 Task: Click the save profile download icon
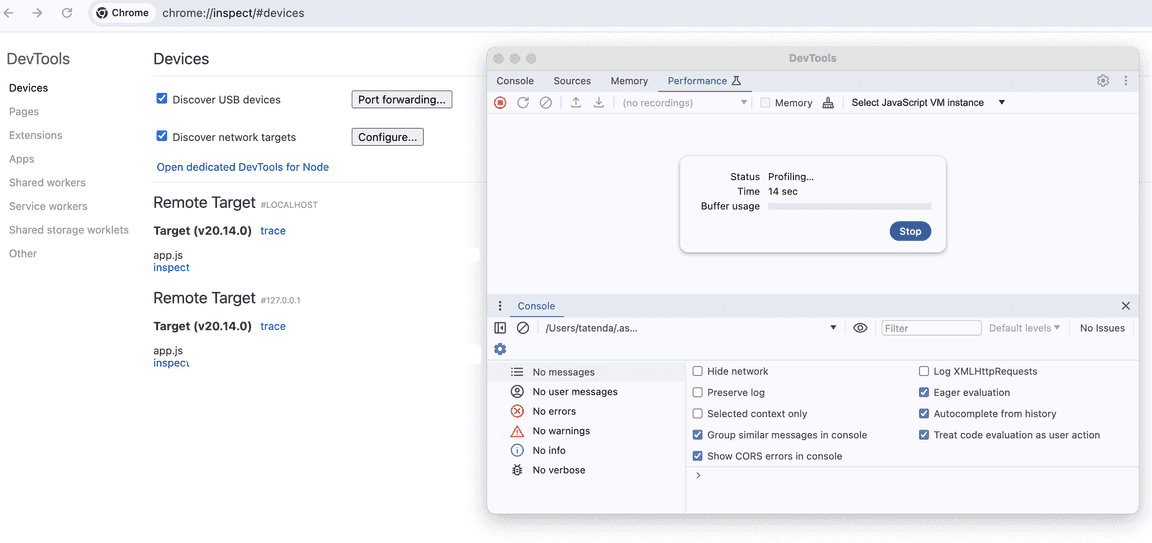[x=599, y=103]
